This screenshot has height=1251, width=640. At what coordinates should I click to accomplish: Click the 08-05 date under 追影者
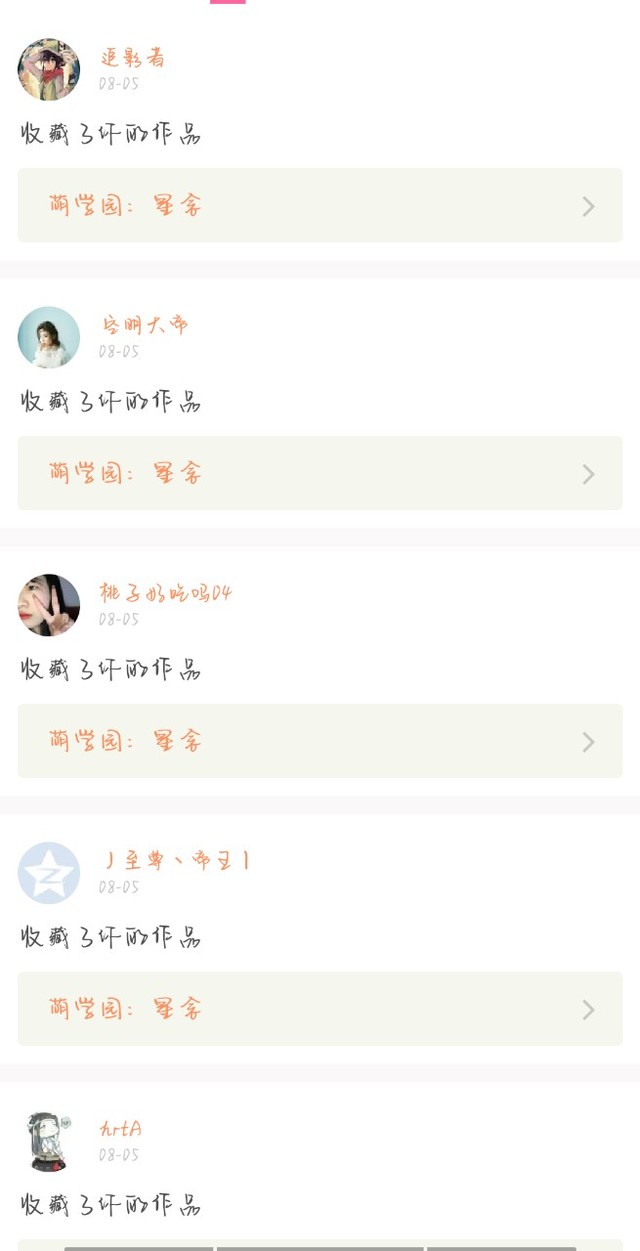tap(119, 85)
